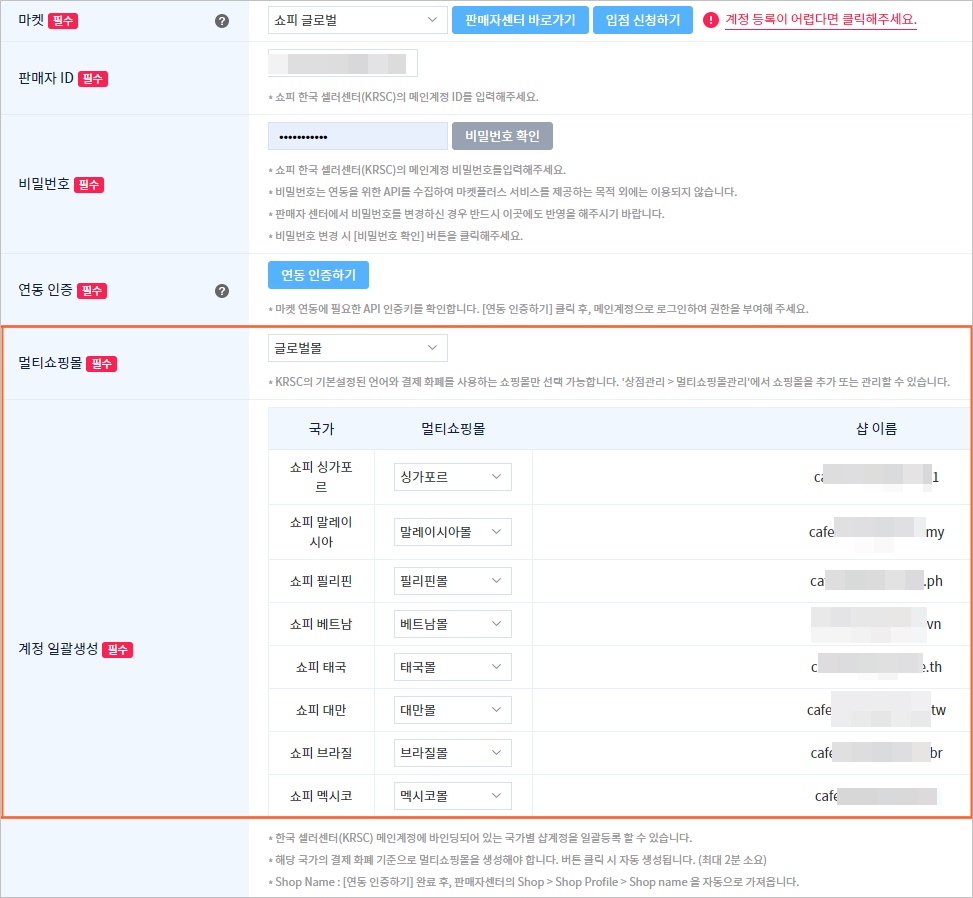Click shop name ending in tw

tap(876, 710)
